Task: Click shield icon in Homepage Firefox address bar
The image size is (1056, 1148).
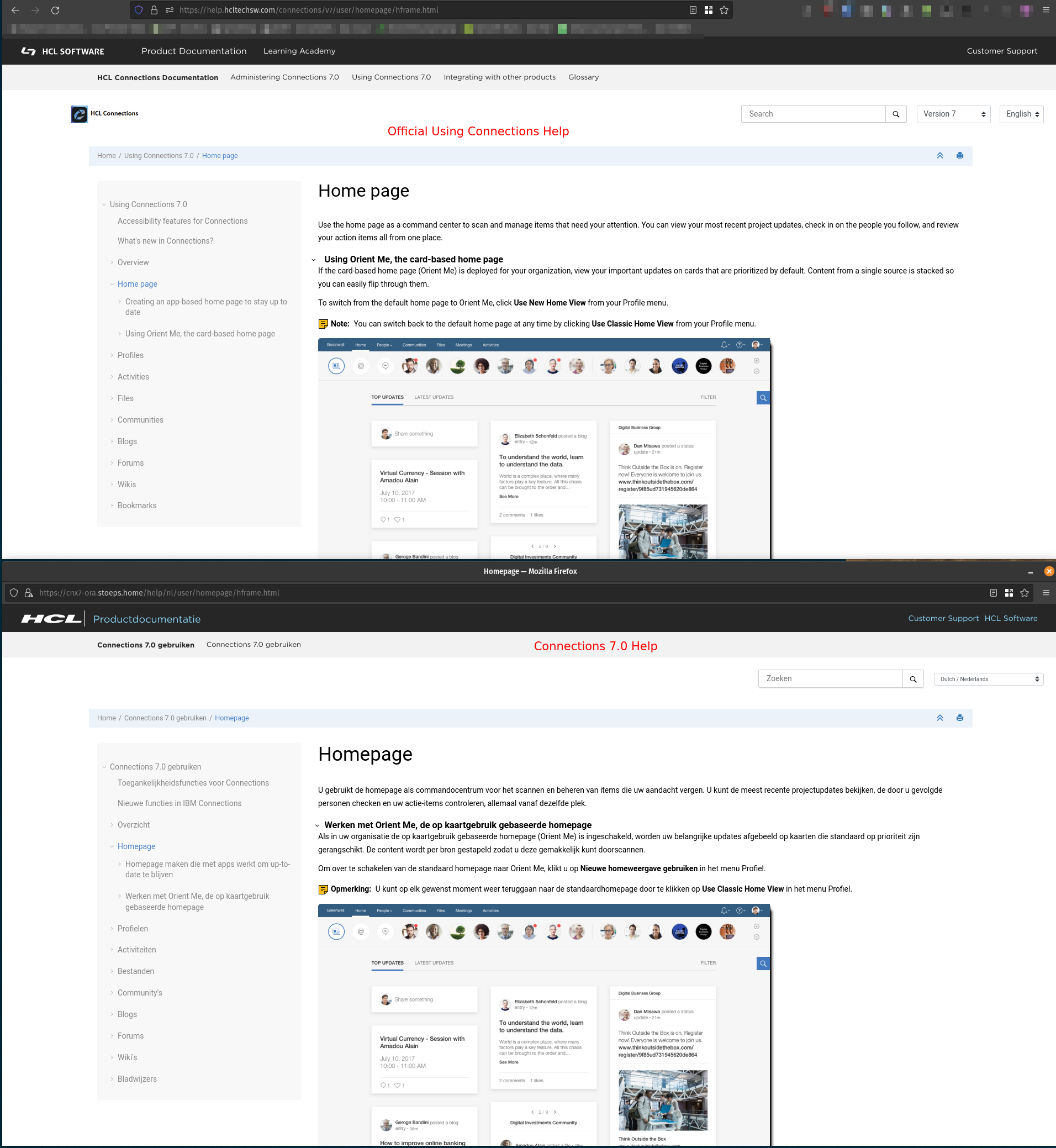Action: click(x=14, y=593)
